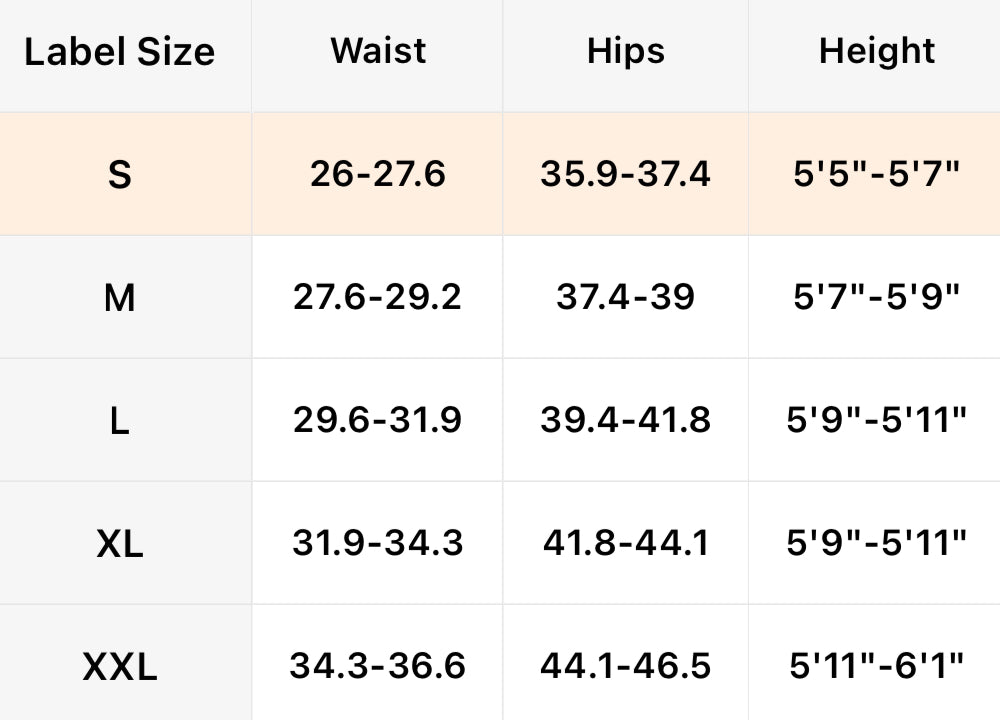Select the L size row label
Viewport: 1000px width, 720px height.
tap(119, 421)
